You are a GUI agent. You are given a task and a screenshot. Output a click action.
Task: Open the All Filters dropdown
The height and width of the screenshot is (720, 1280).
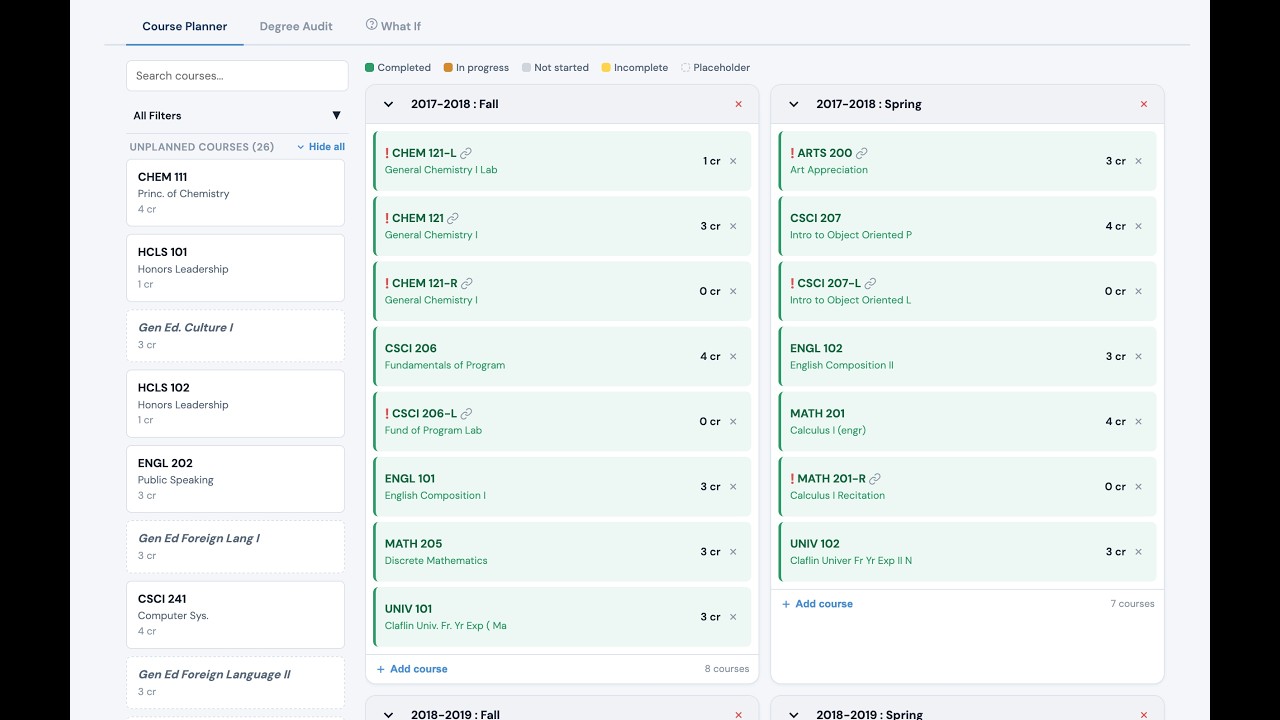pos(237,116)
